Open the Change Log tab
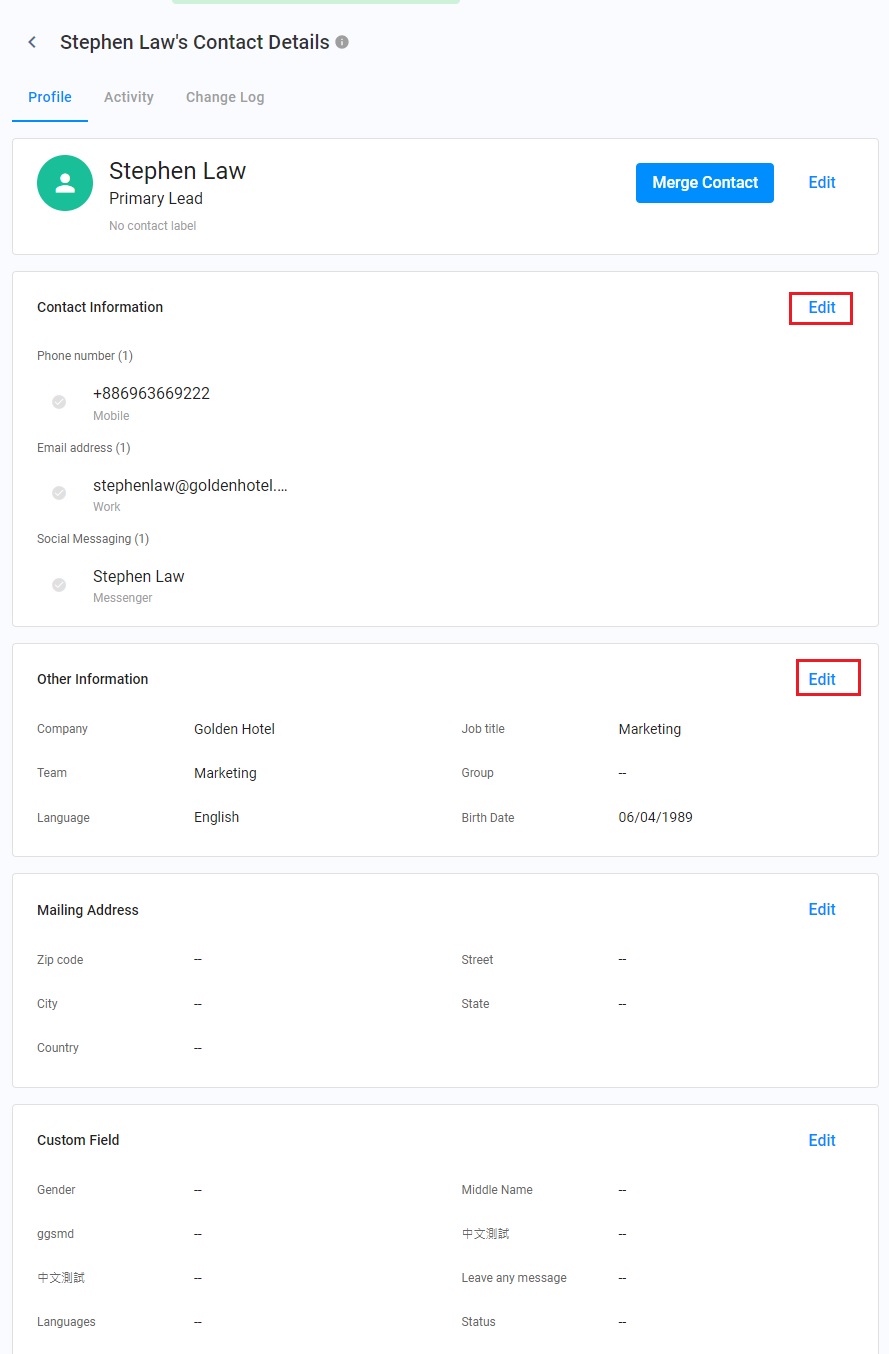The image size is (889, 1354). click(x=225, y=97)
